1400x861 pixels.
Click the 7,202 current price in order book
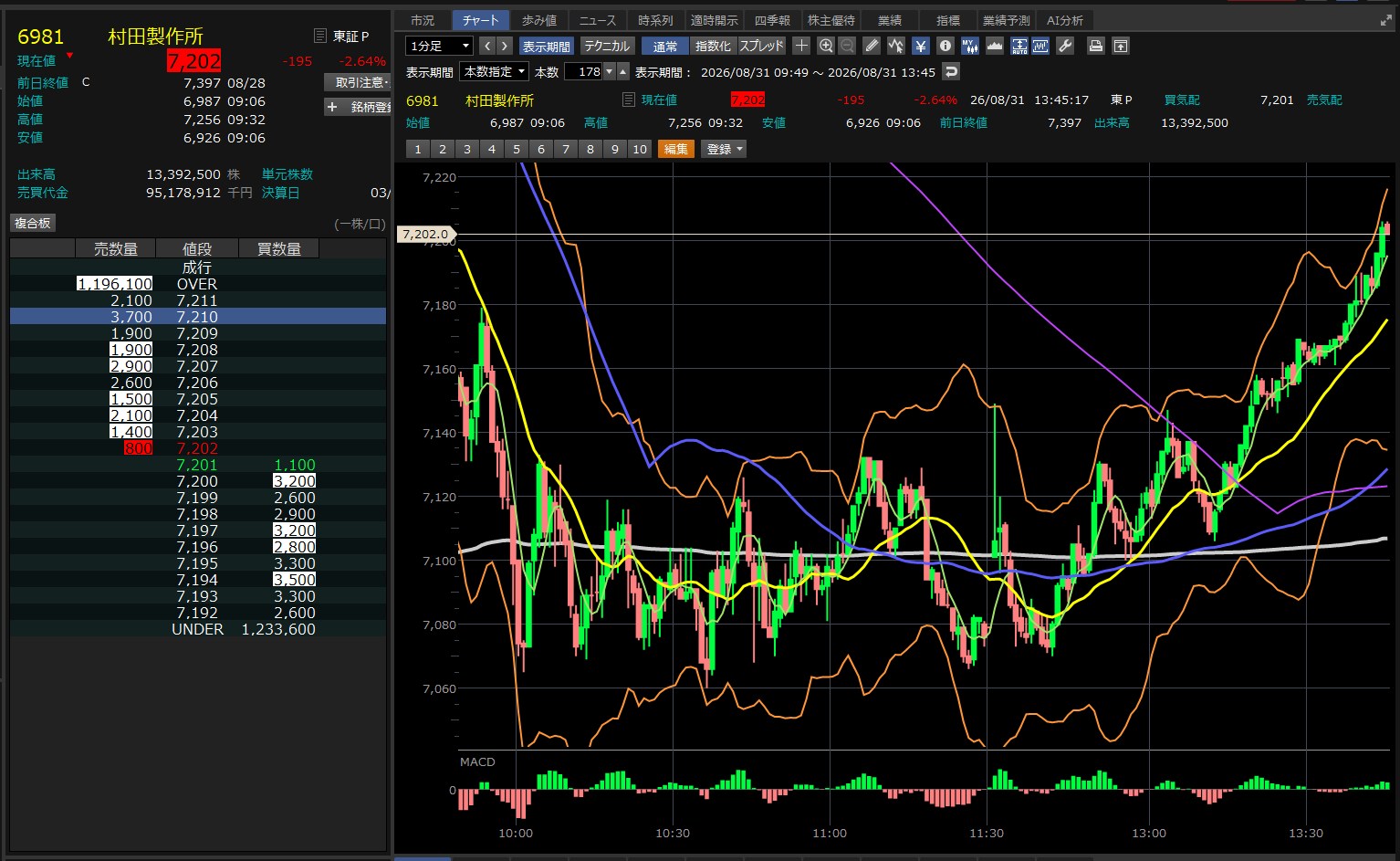(x=197, y=448)
